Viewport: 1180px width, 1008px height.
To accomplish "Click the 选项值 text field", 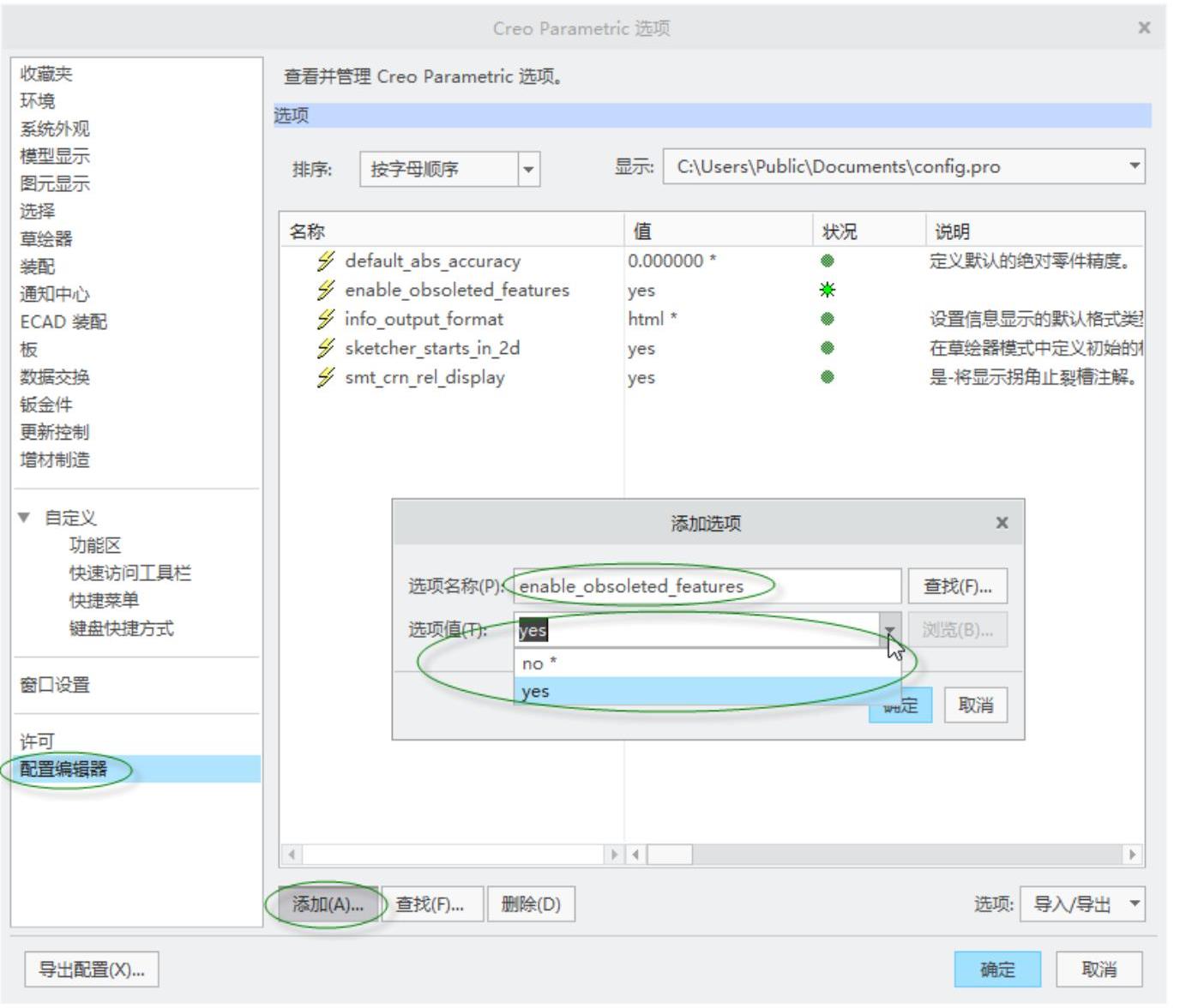I will pos(697,630).
